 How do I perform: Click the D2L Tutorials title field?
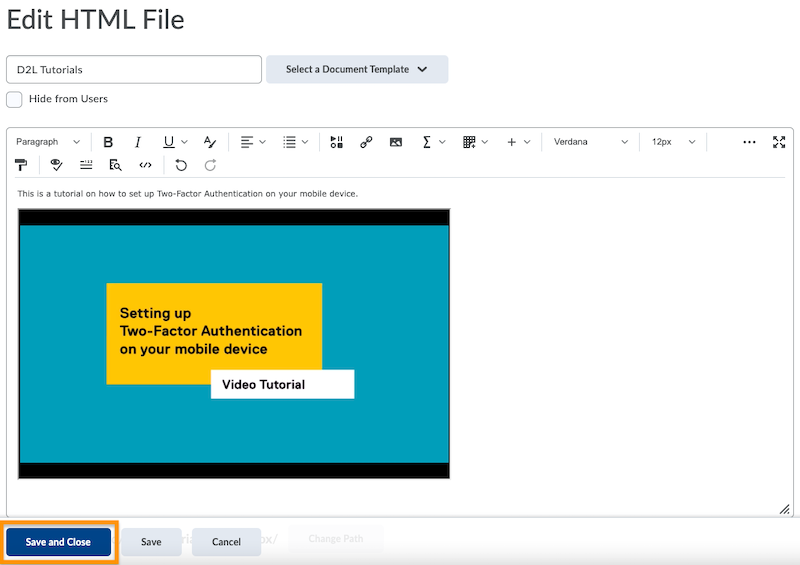click(x=134, y=70)
